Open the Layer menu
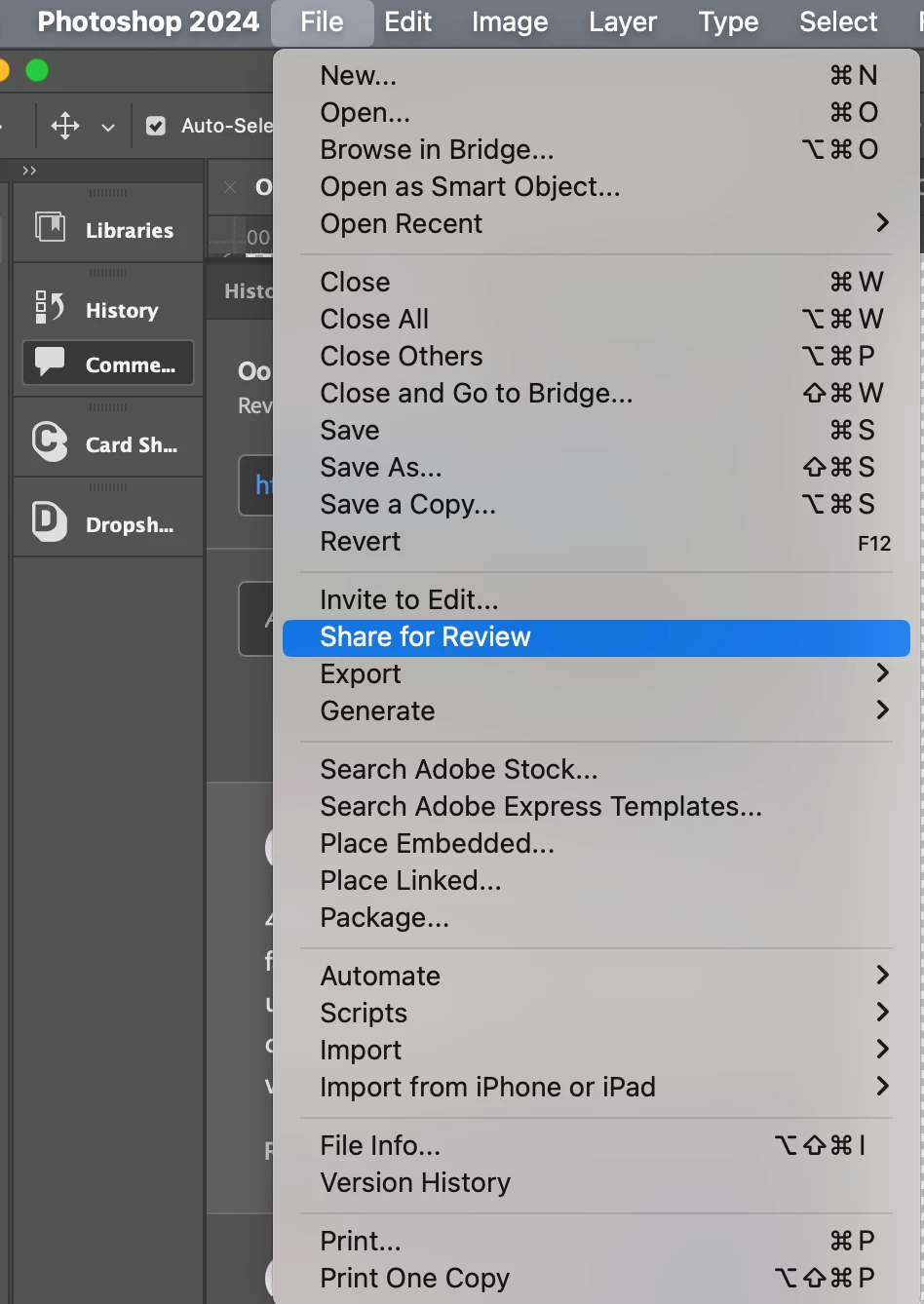The width and height of the screenshot is (924, 1304). [x=623, y=21]
